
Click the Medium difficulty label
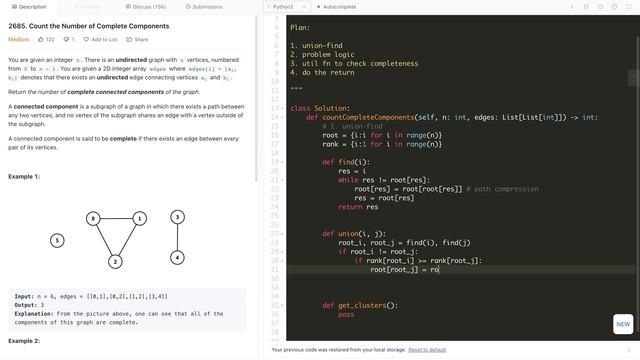tap(19, 40)
